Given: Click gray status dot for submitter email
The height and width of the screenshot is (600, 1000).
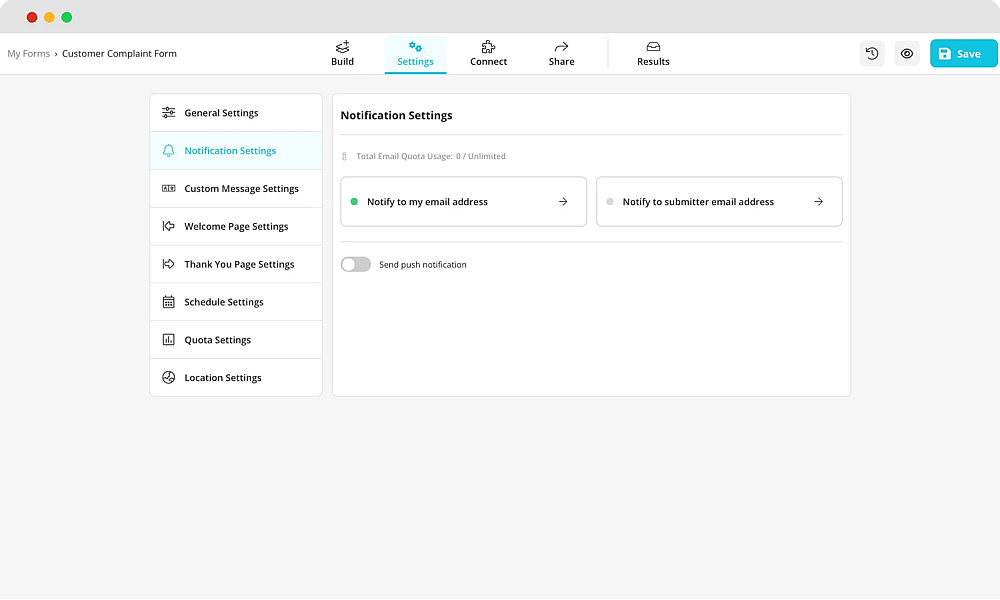Looking at the screenshot, I should pyautogui.click(x=610, y=201).
